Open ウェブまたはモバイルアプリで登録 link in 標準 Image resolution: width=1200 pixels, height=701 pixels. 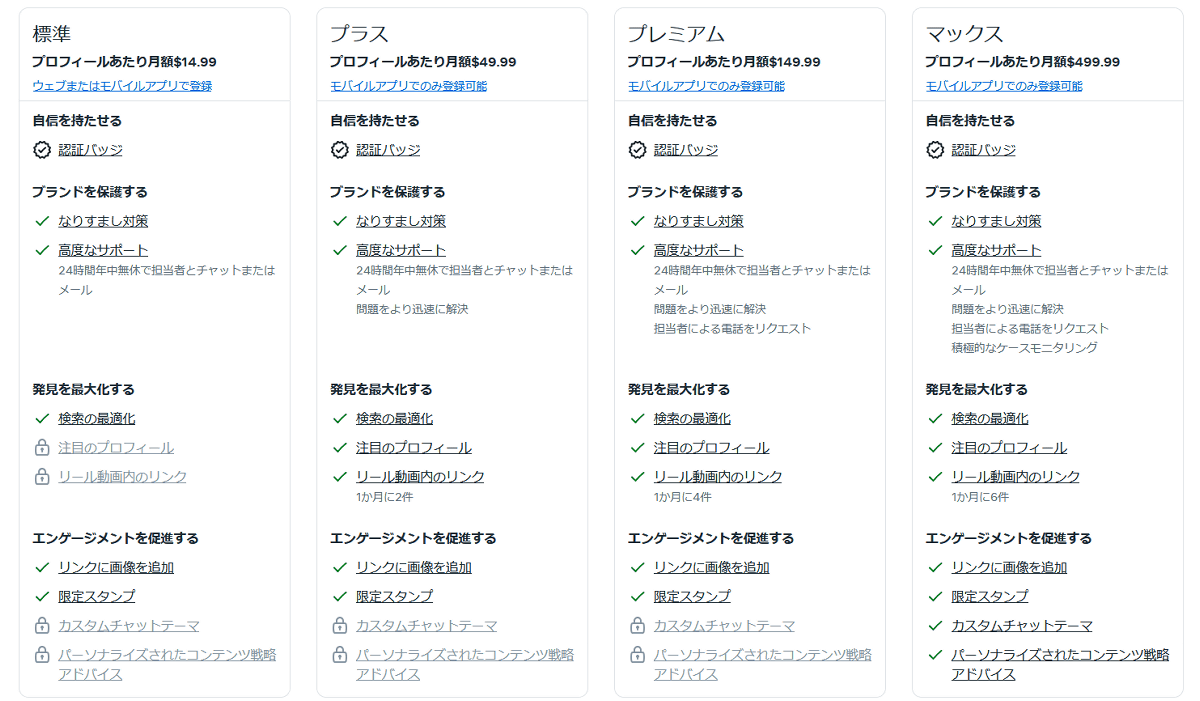[x=122, y=86]
